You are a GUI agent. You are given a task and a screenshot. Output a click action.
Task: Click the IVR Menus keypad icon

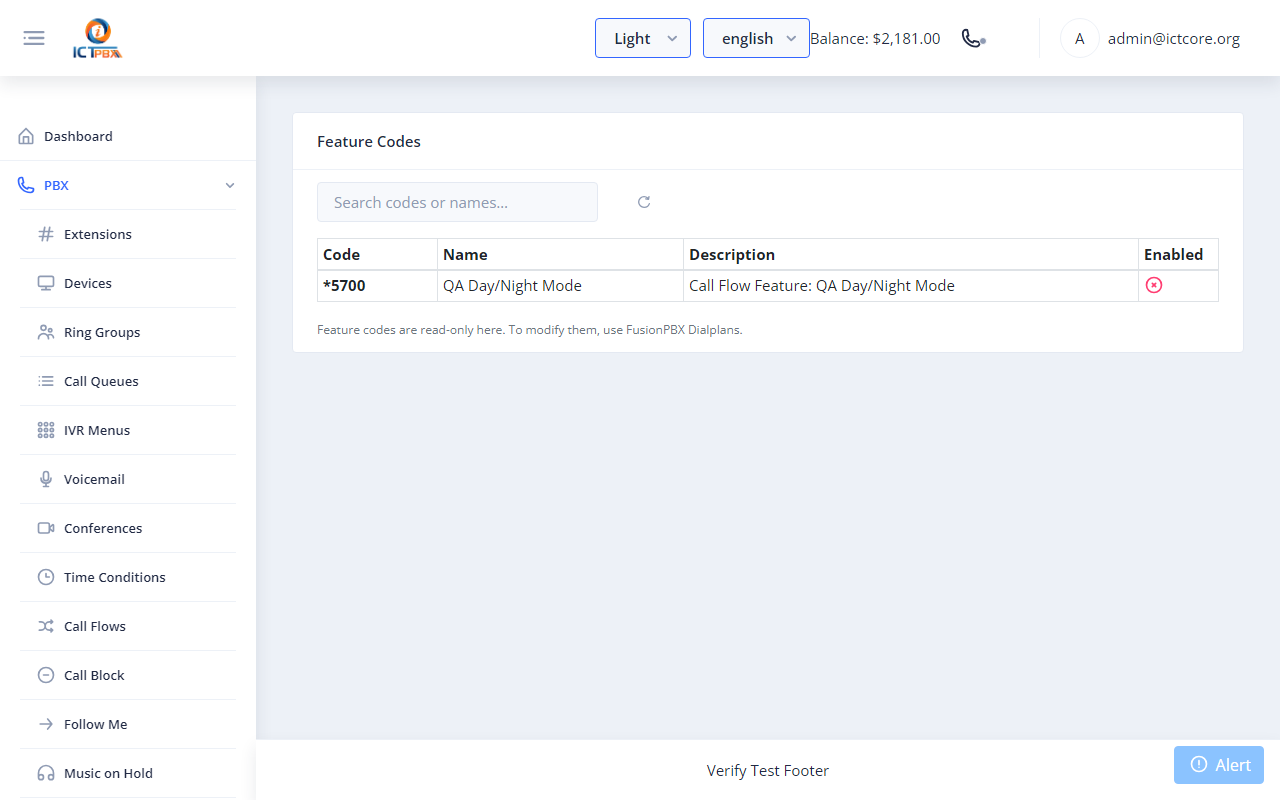coord(46,430)
